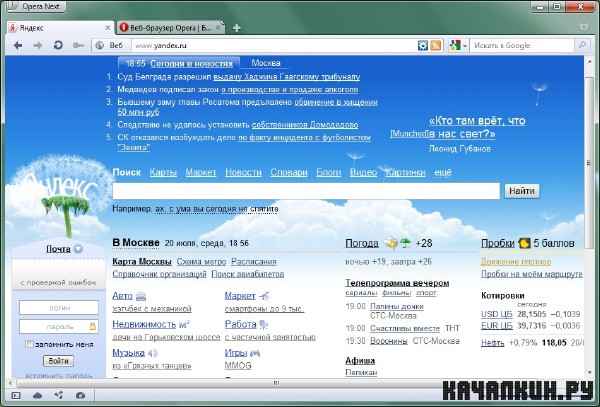Click the wand key icon in toolbar

click(78, 46)
